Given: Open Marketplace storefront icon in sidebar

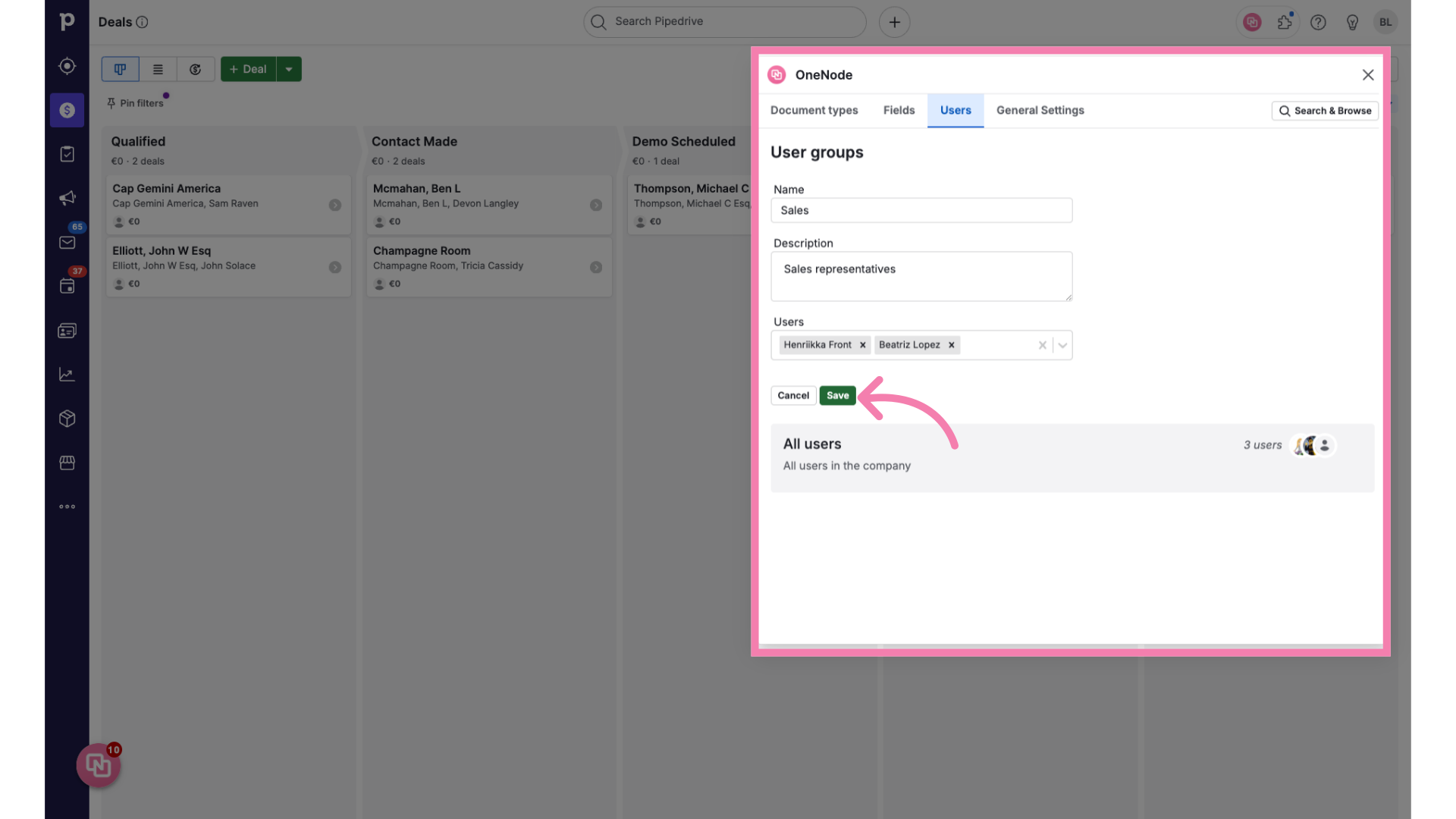Looking at the screenshot, I should 67,463.
